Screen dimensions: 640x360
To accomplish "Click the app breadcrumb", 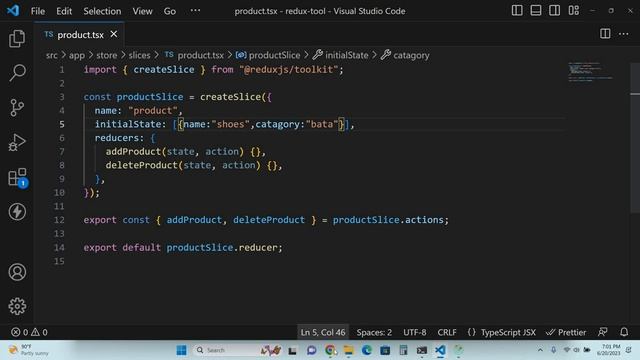I will coord(76,55).
